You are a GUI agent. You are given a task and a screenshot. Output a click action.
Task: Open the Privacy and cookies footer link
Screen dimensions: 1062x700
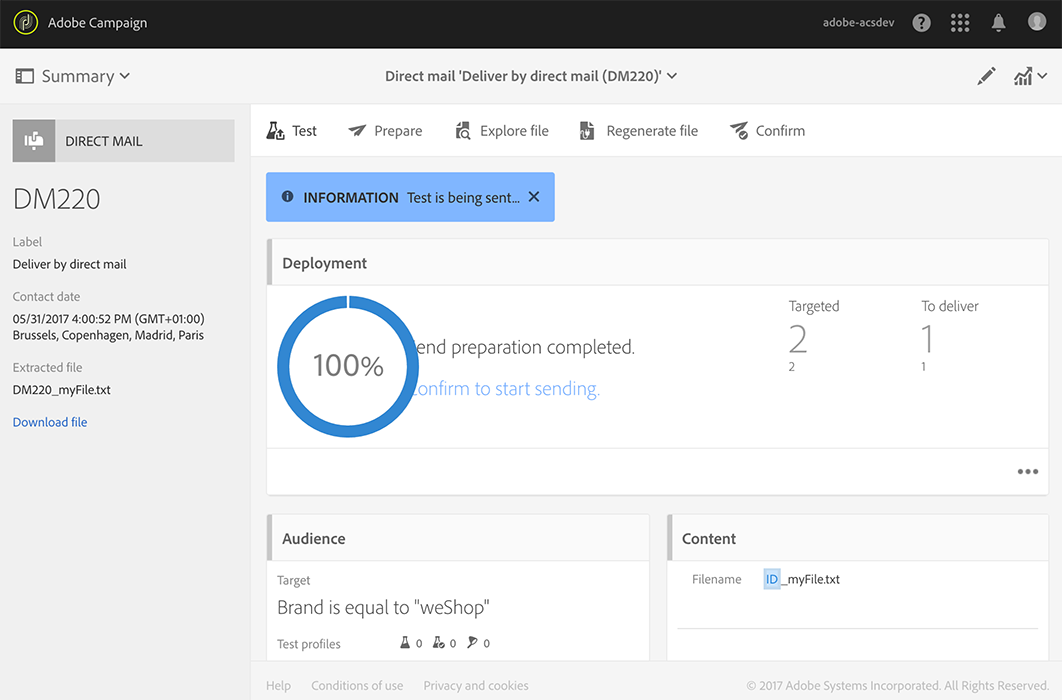tap(476, 686)
